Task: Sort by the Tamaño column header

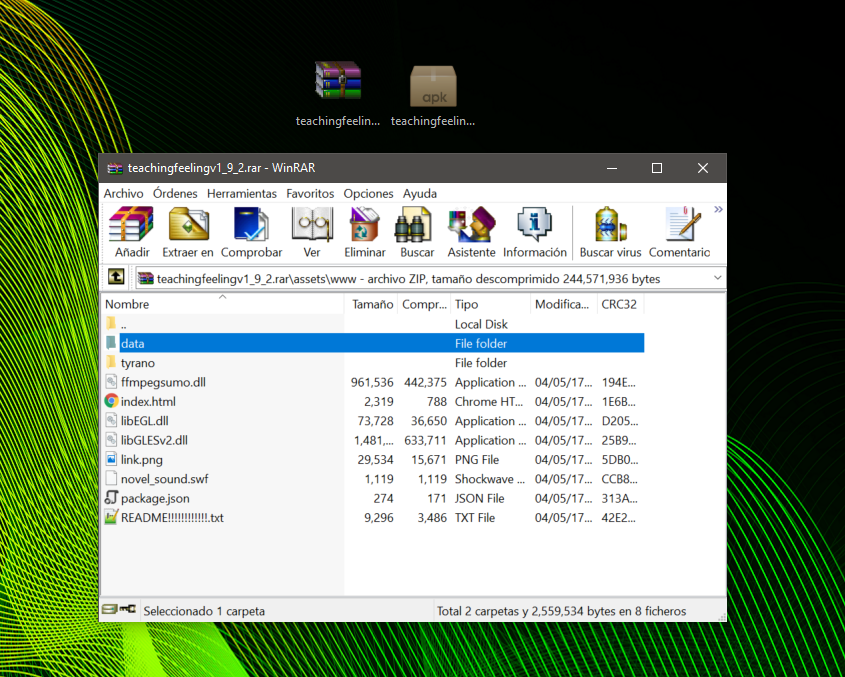Action: (371, 304)
